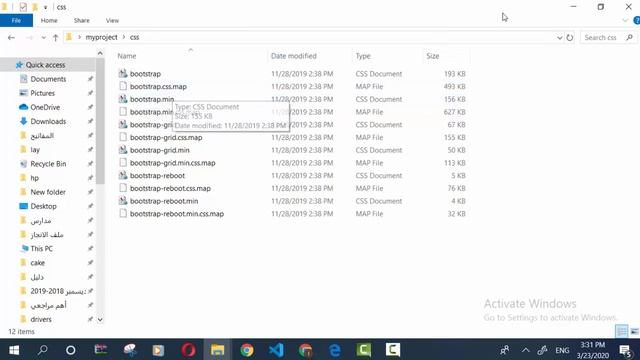This screenshot has width=640, height=360.
Task: Launch Opera browser from taskbar
Action: 188,350
